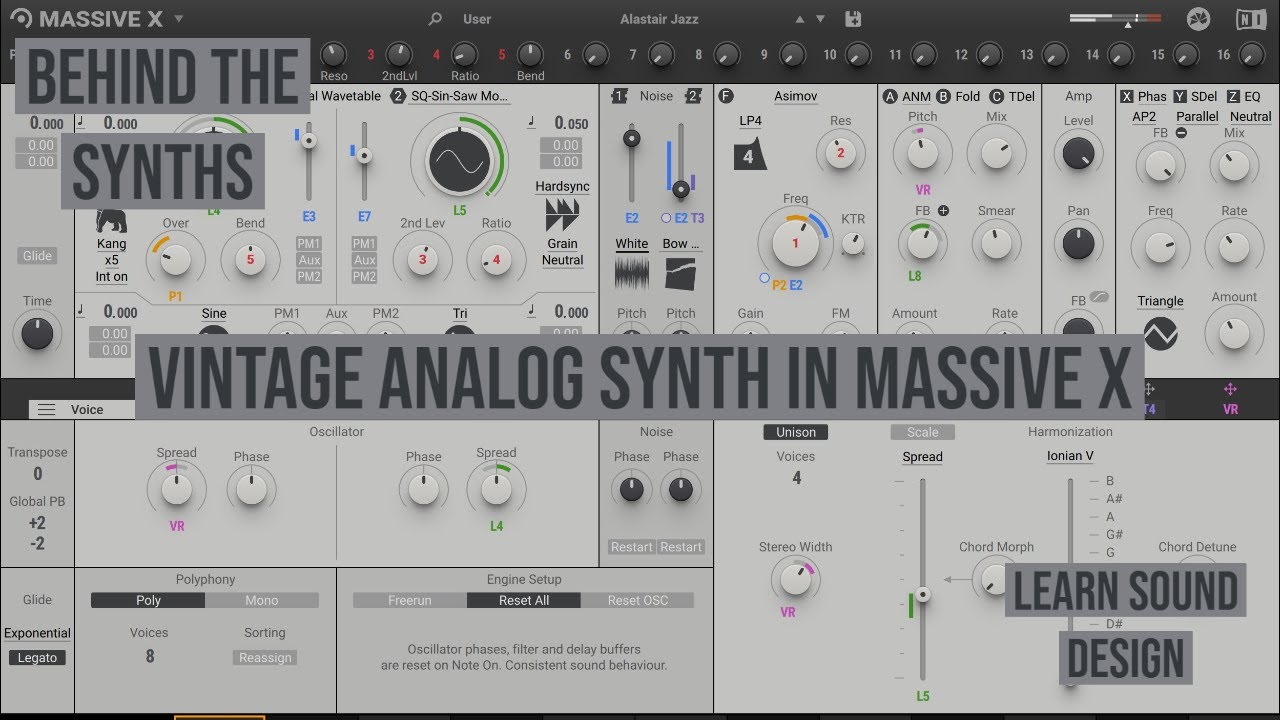1280x720 pixels.
Task: Enable the Unison button
Action: tap(796, 432)
